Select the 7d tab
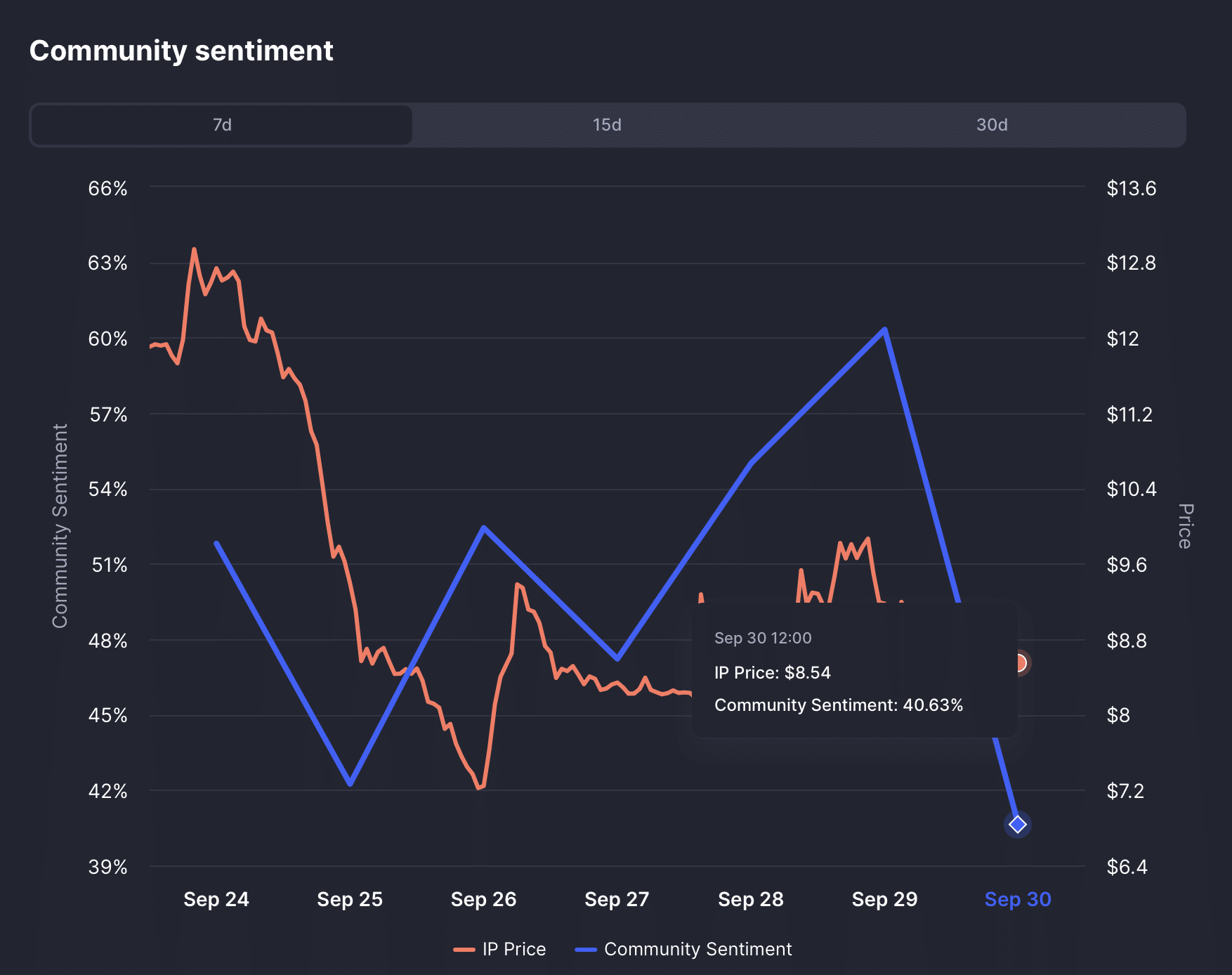The width and height of the screenshot is (1232, 975). [x=221, y=125]
